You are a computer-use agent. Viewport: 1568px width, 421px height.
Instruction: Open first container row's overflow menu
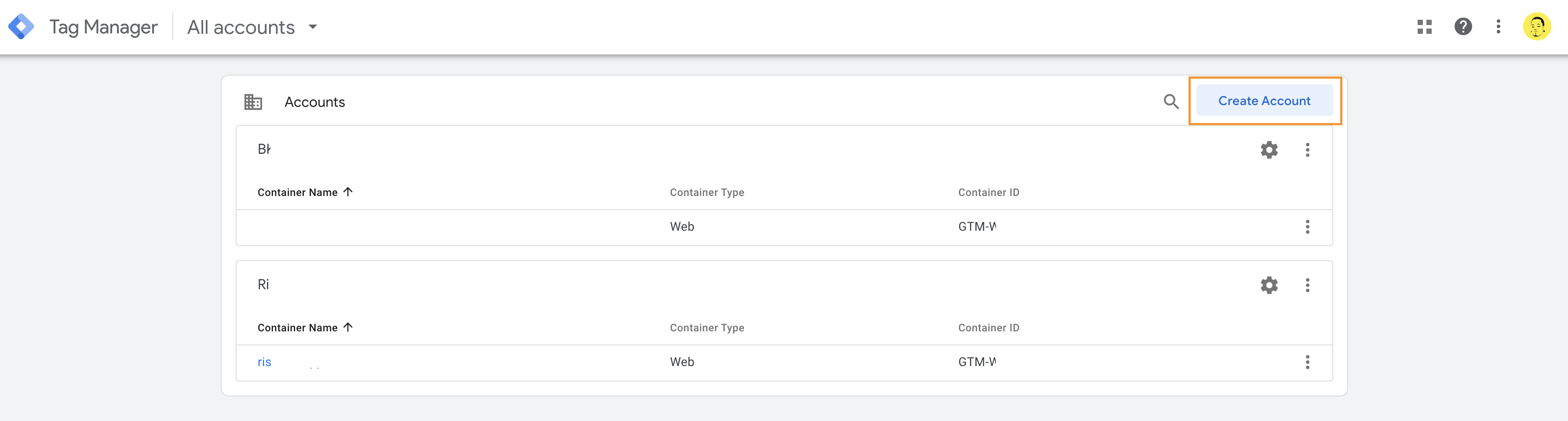1308,227
